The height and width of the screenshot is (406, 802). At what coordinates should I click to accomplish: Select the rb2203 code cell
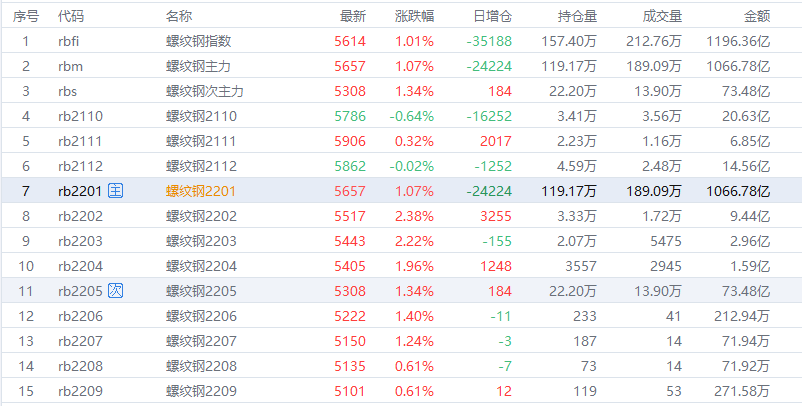pyautogui.click(x=80, y=240)
